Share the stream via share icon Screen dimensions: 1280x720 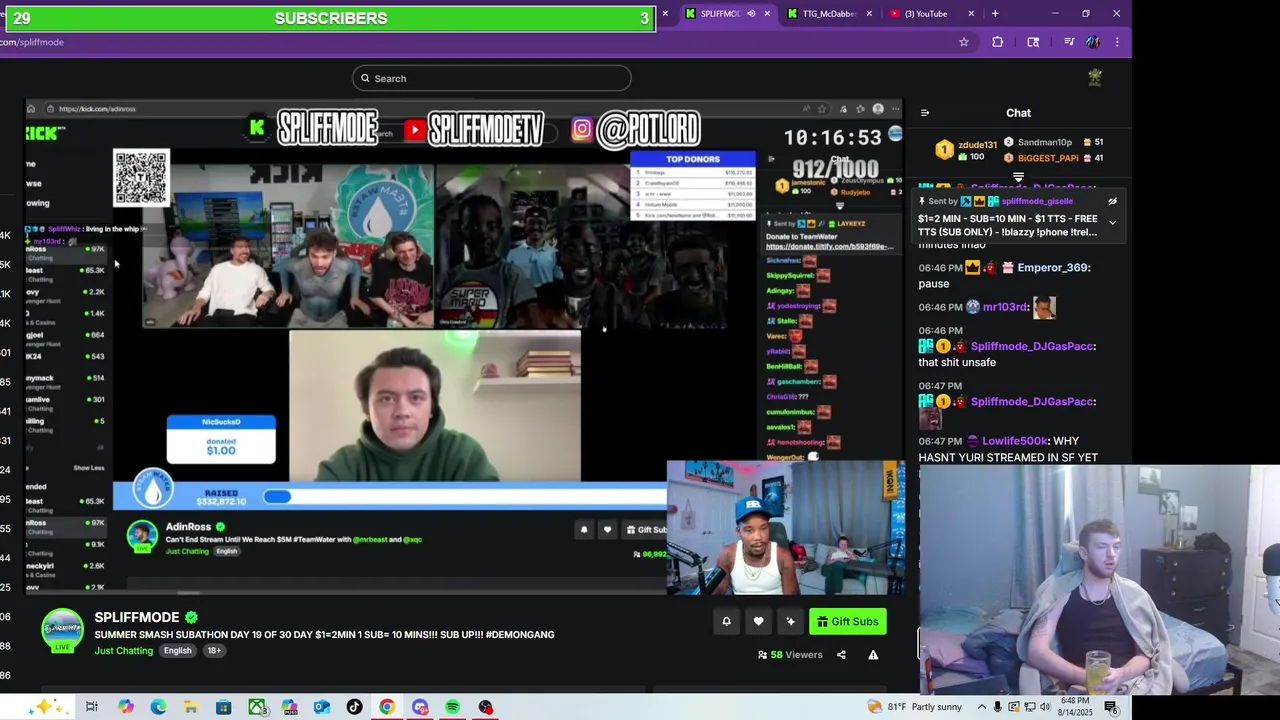click(x=841, y=655)
